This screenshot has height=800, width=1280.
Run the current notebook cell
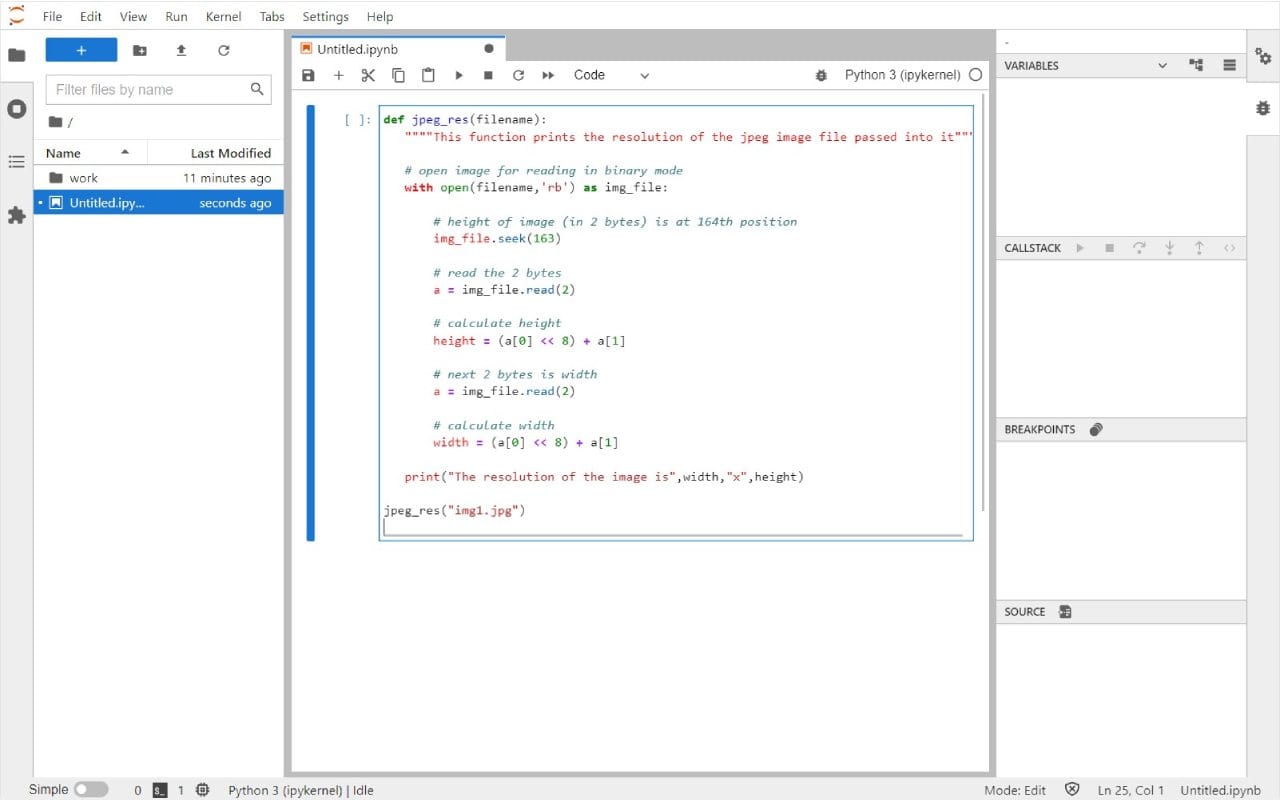point(458,74)
